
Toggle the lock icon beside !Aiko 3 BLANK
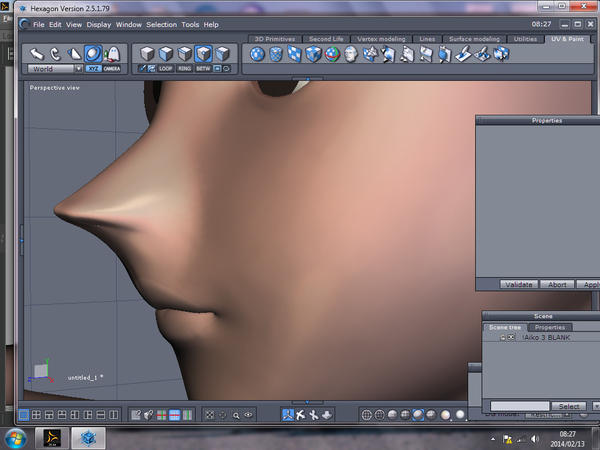click(x=503, y=338)
